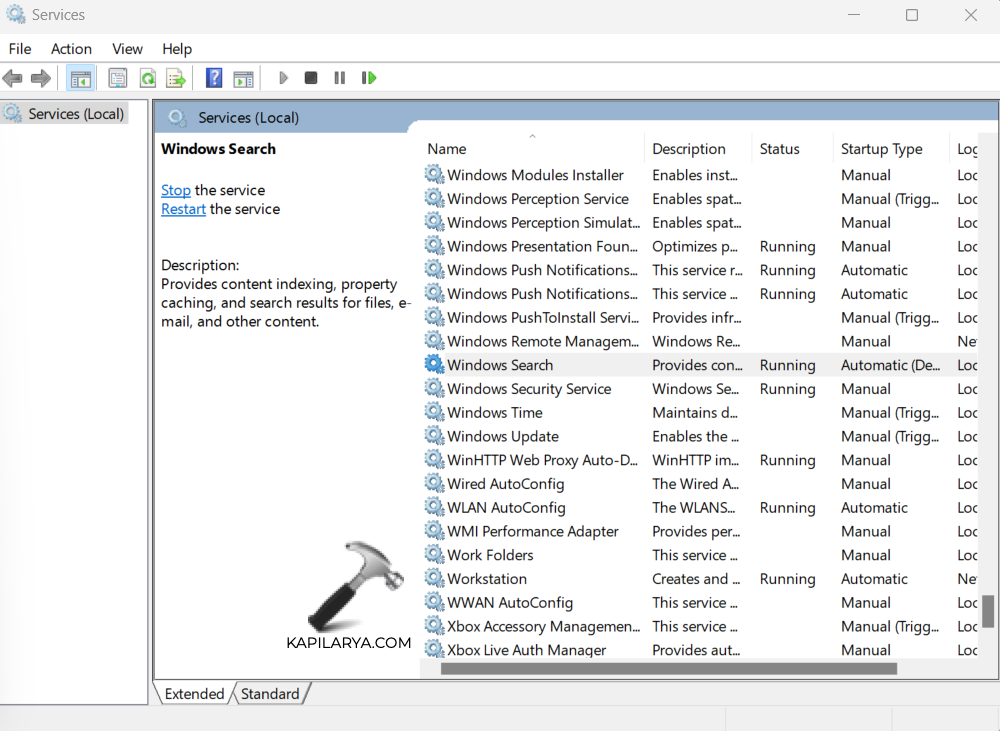Click the Export List toolbar icon
Image resolution: width=1000 pixels, height=731 pixels.
(x=176, y=78)
